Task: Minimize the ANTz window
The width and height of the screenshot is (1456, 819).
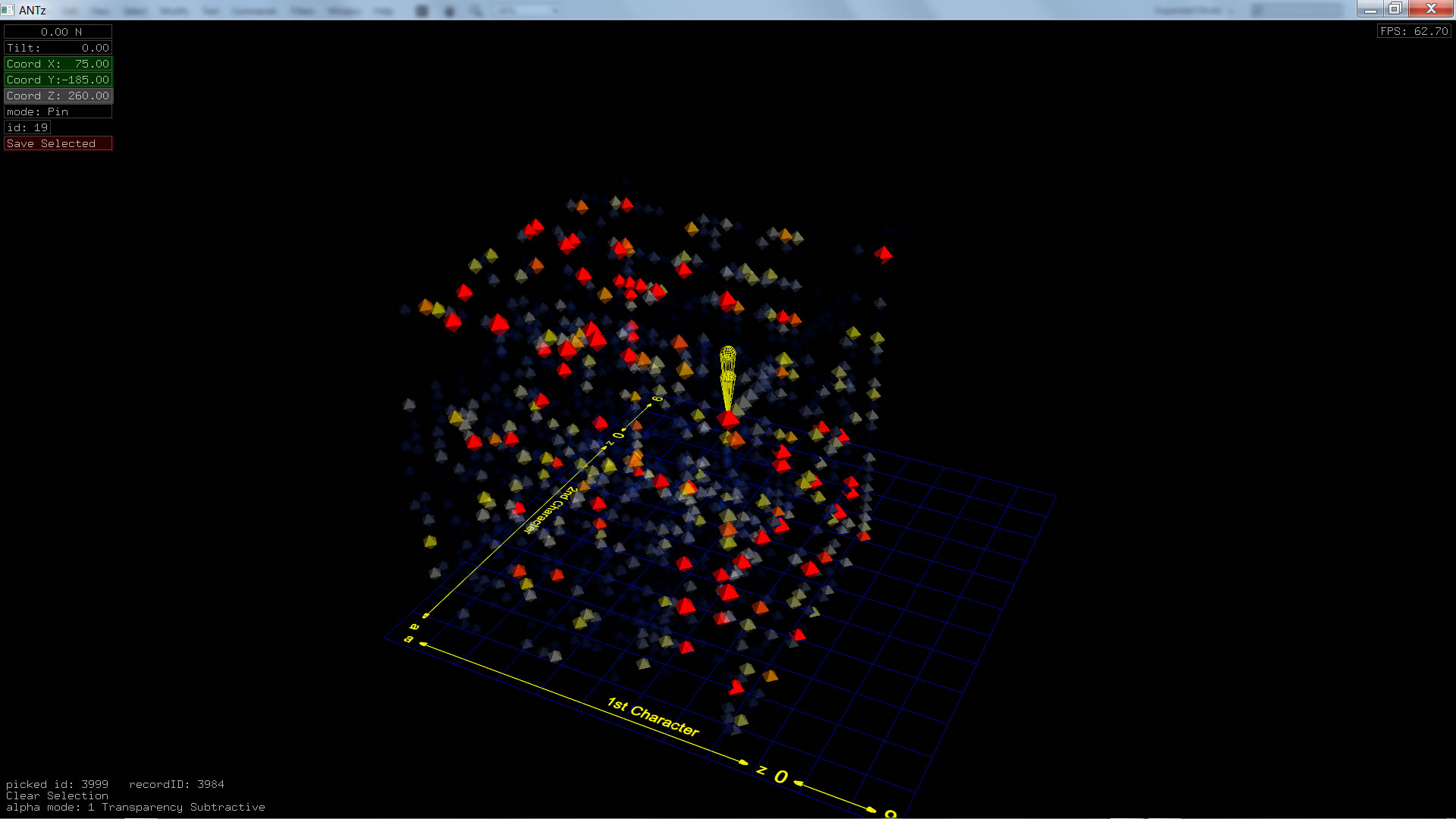Action: click(x=1370, y=8)
